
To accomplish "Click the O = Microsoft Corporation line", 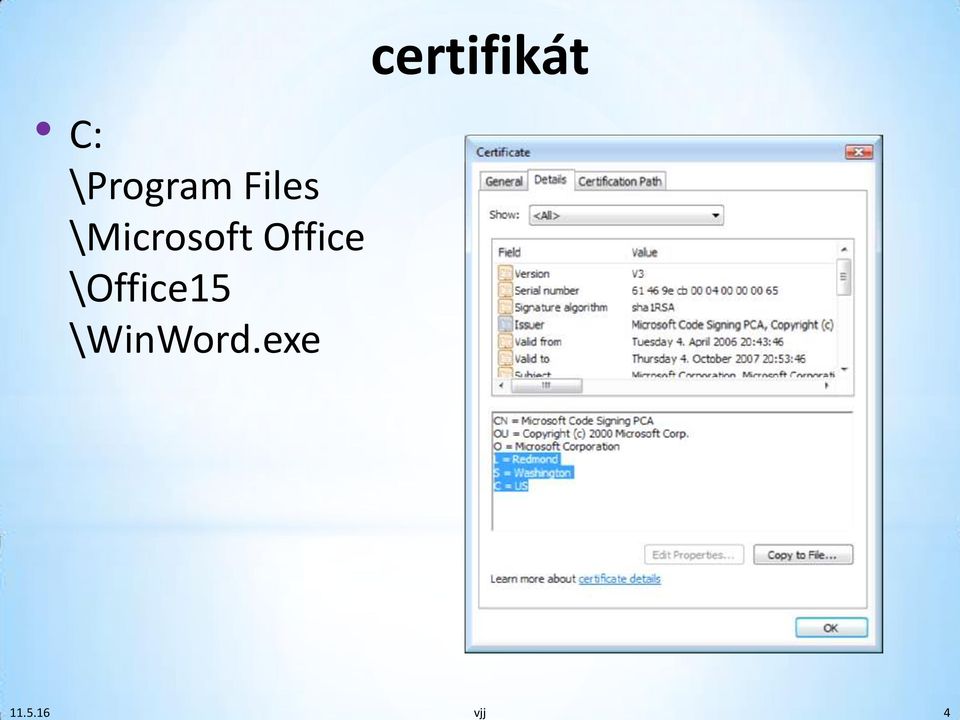I will 557,446.
